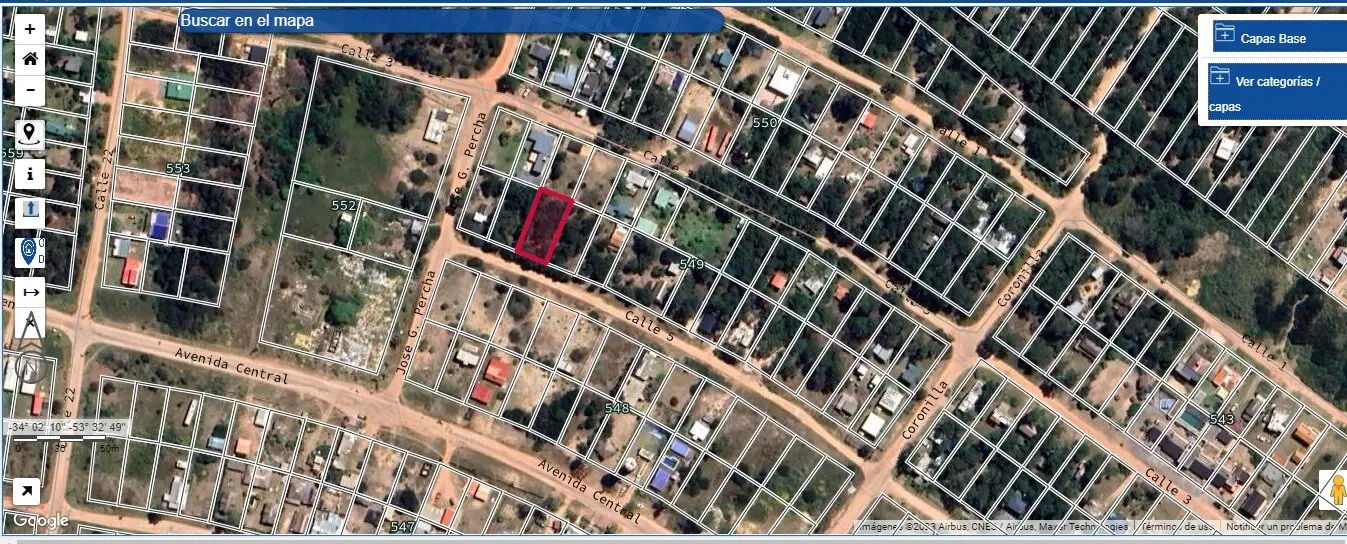The width and height of the screenshot is (1347, 544).
Task: Activate the location pin tool
Action: [30, 134]
